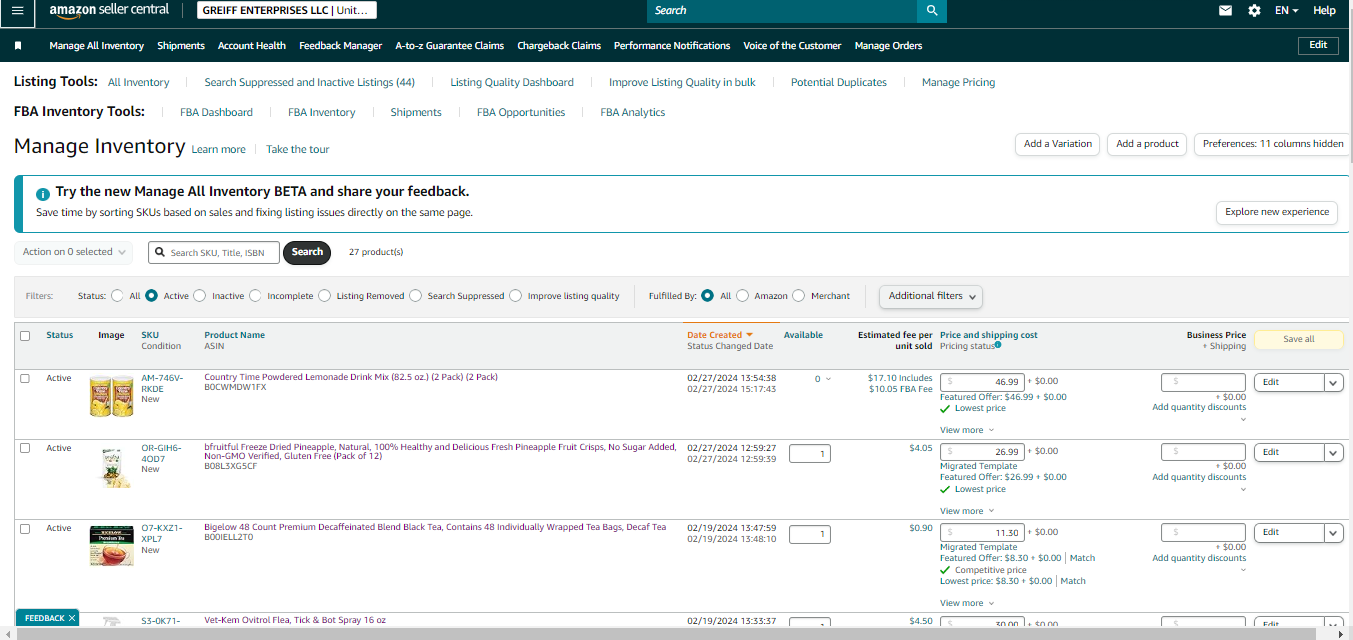Toggle the select-all checkbox in table header
The height and width of the screenshot is (640, 1353).
pos(25,336)
